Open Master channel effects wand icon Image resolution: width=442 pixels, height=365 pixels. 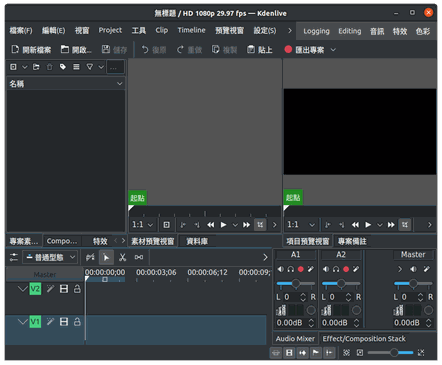tap(426, 269)
